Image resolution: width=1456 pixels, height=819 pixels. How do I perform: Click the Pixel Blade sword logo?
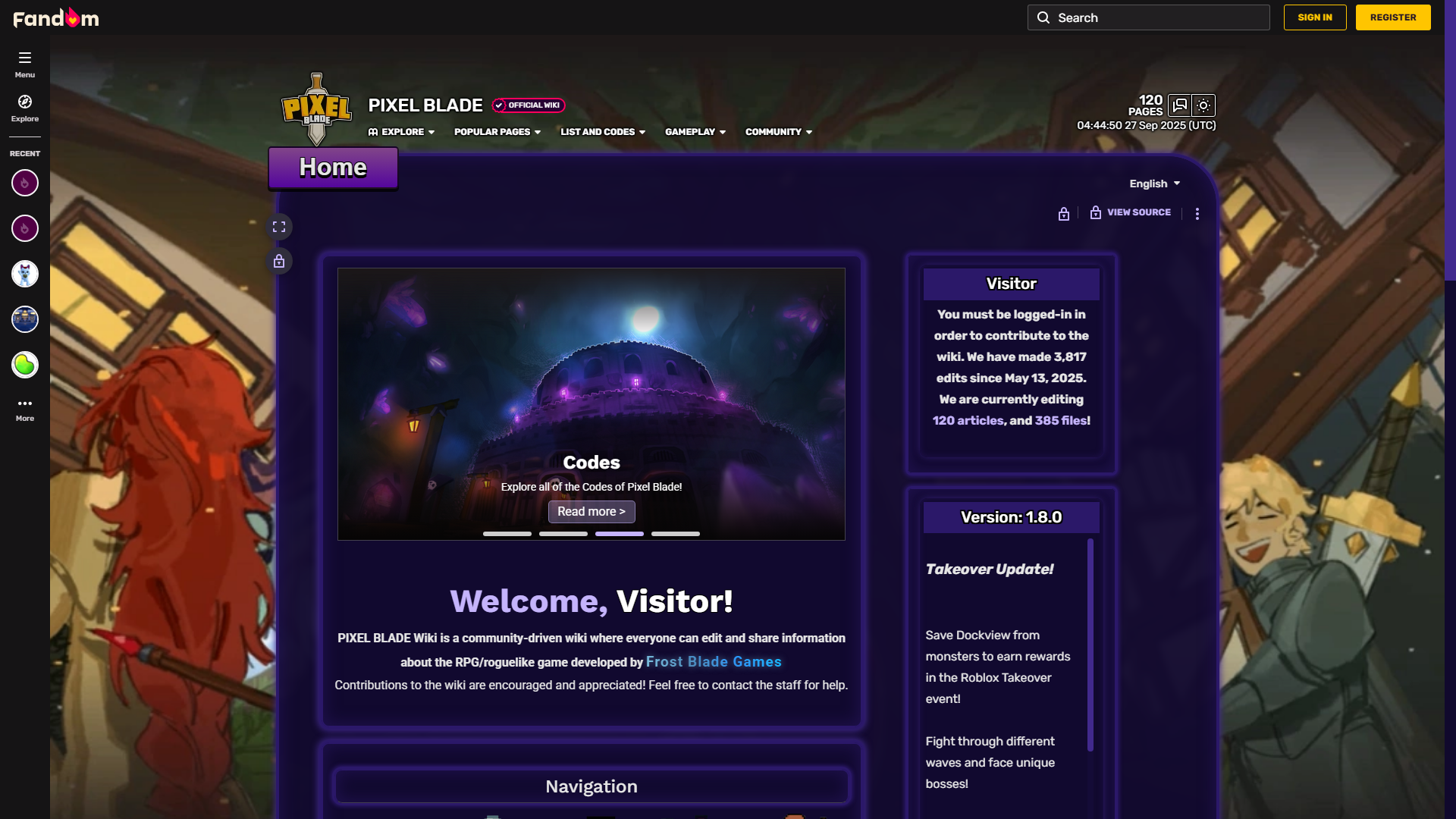tap(316, 110)
